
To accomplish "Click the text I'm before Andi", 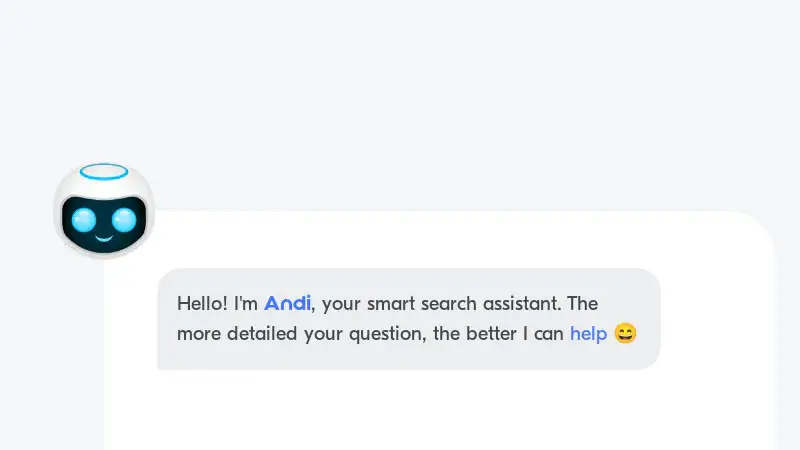I will click(245, 304).
